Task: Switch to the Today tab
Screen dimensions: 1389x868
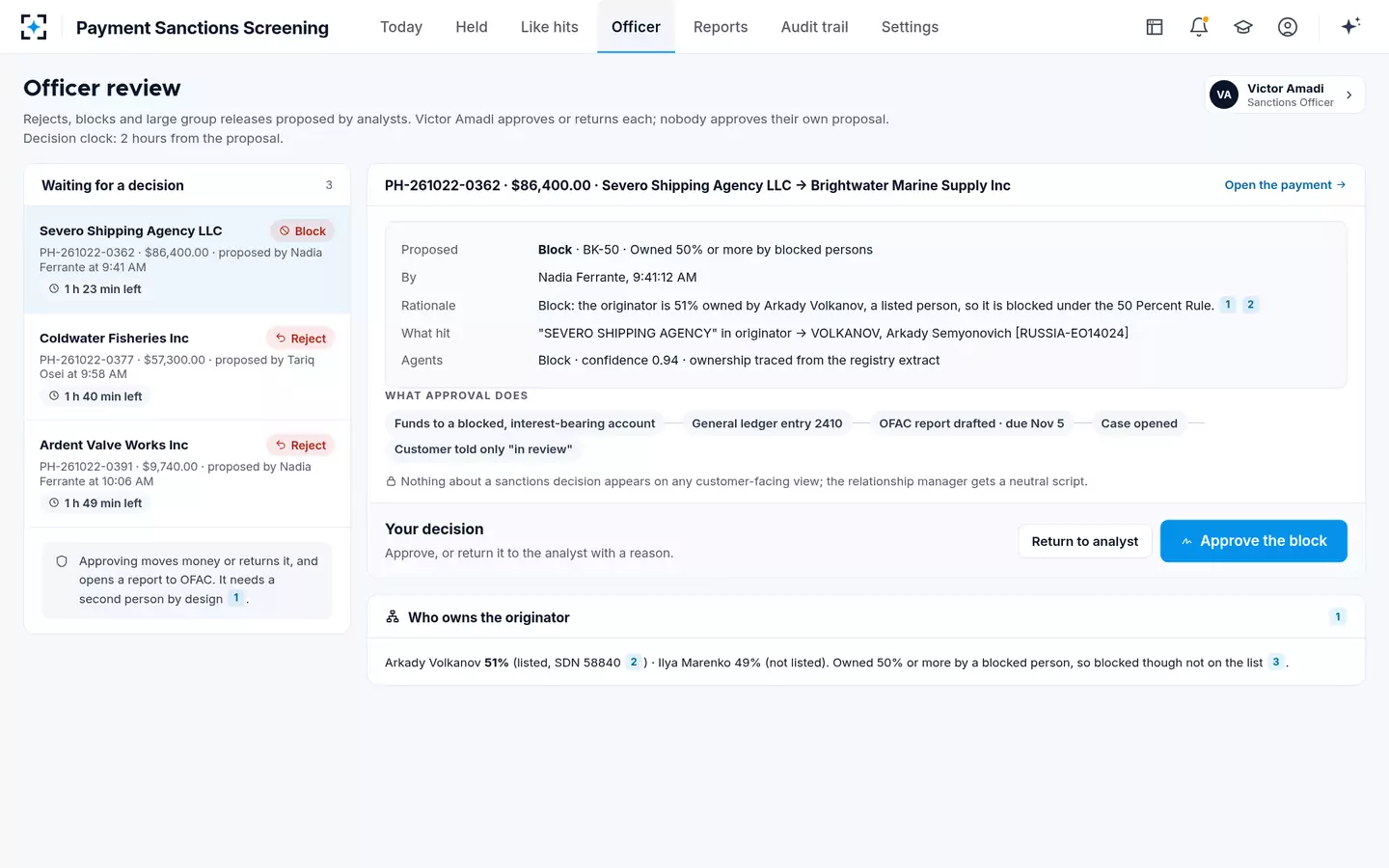Action: [x=401, y=27]
